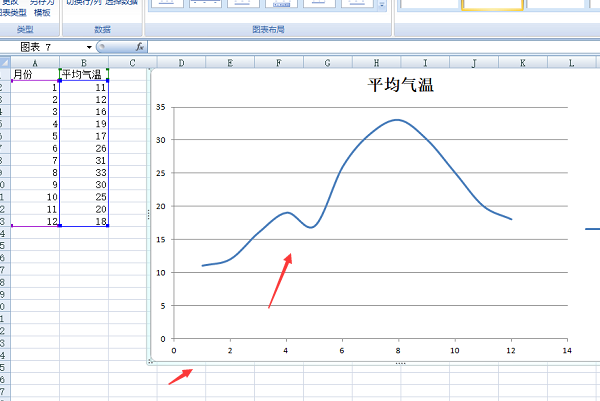Screen dimensions: 600x401
Task: Select column header J
Action: click(474, 63)
